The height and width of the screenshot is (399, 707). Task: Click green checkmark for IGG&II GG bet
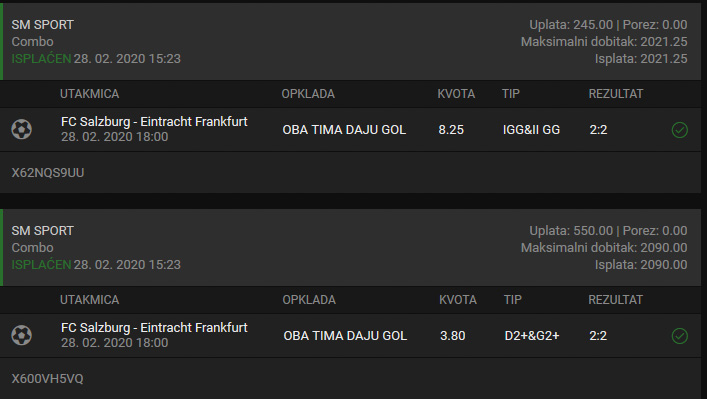tap(679, 130)
